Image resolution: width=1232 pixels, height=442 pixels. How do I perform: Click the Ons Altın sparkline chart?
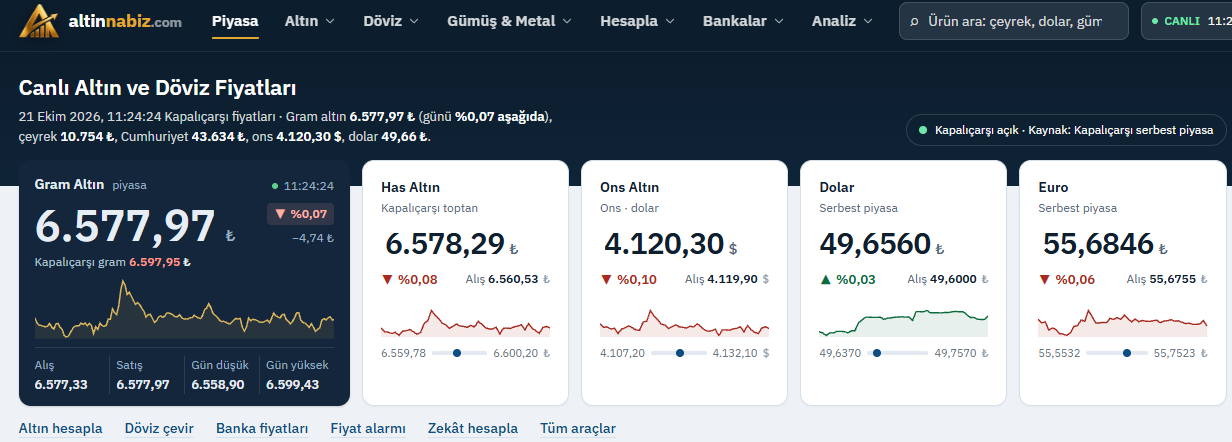pyautogui.click(x=684, y=323)
